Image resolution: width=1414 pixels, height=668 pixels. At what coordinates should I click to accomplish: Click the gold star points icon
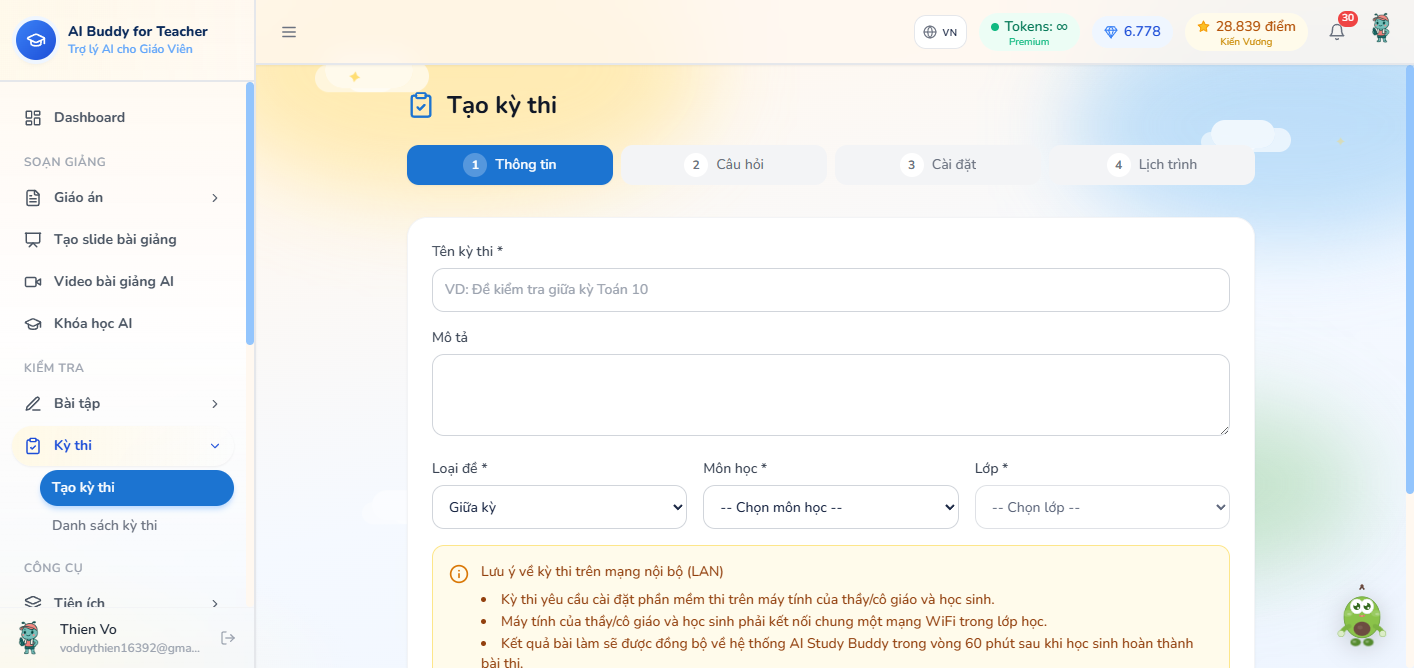[x=1203, y=27]
